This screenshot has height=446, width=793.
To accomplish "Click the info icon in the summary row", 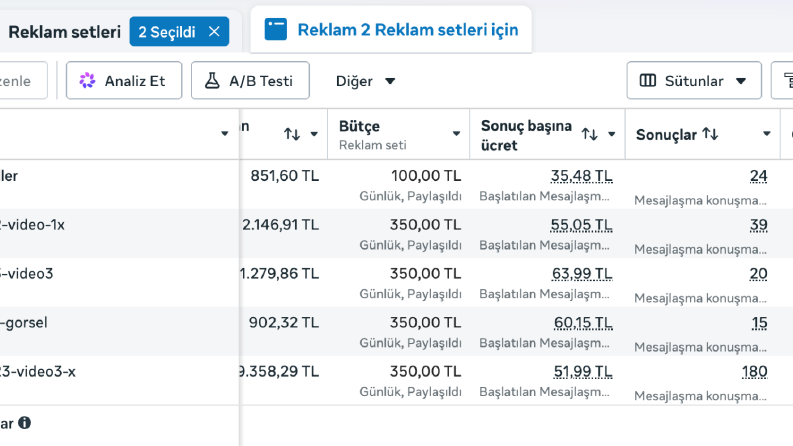I will pos(25,422).
